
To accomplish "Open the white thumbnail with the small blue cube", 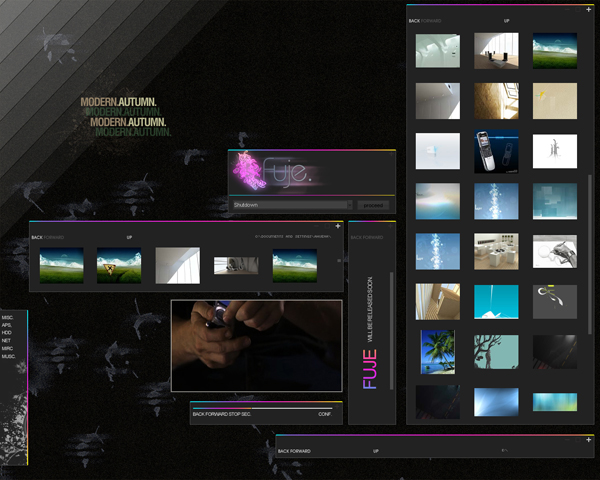I will tap(438, 151).
